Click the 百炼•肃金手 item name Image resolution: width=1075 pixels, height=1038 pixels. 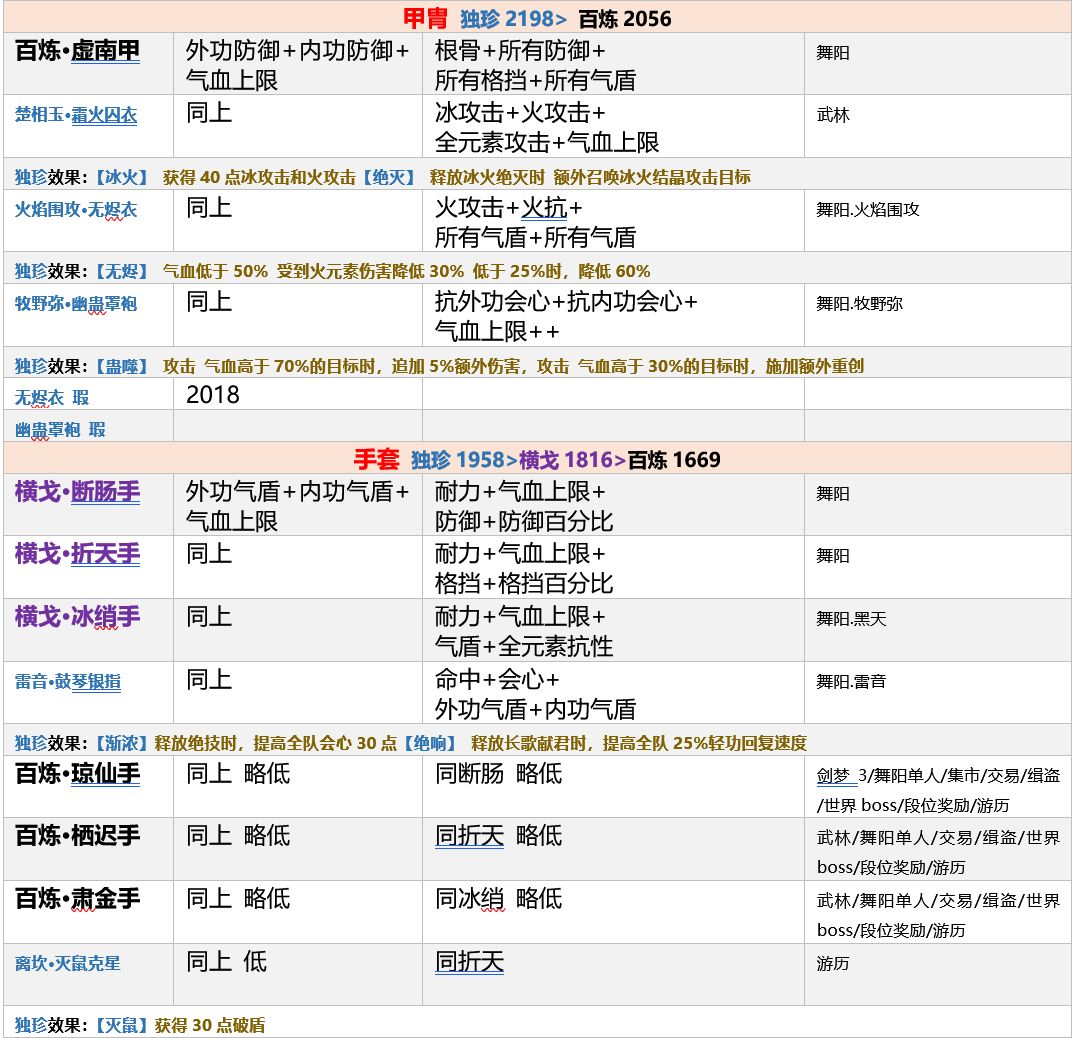click(x=78, y=899)
